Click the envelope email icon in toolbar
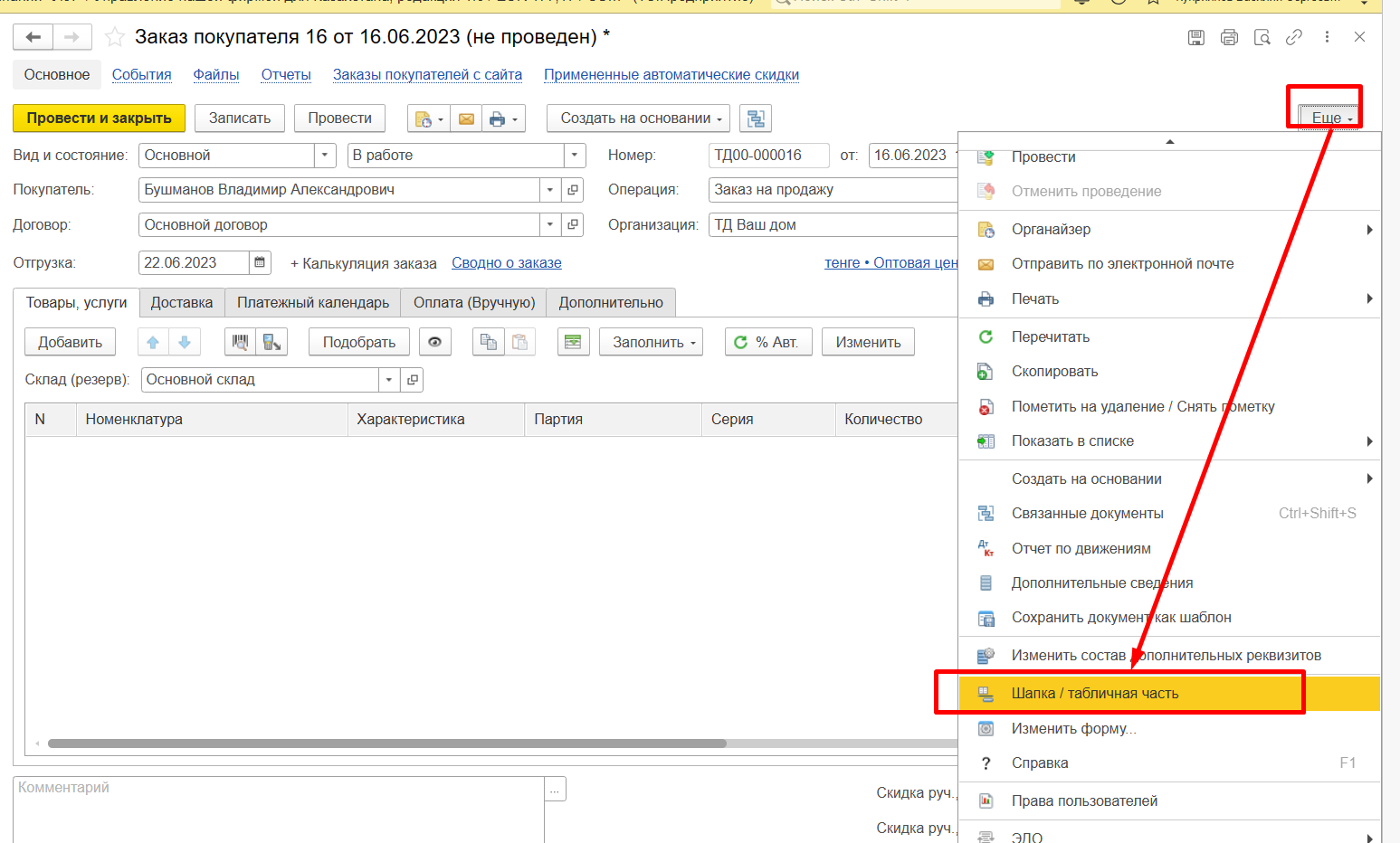Screen dimensions: 1400x843 pyautogui.click(x=466, y=118)
